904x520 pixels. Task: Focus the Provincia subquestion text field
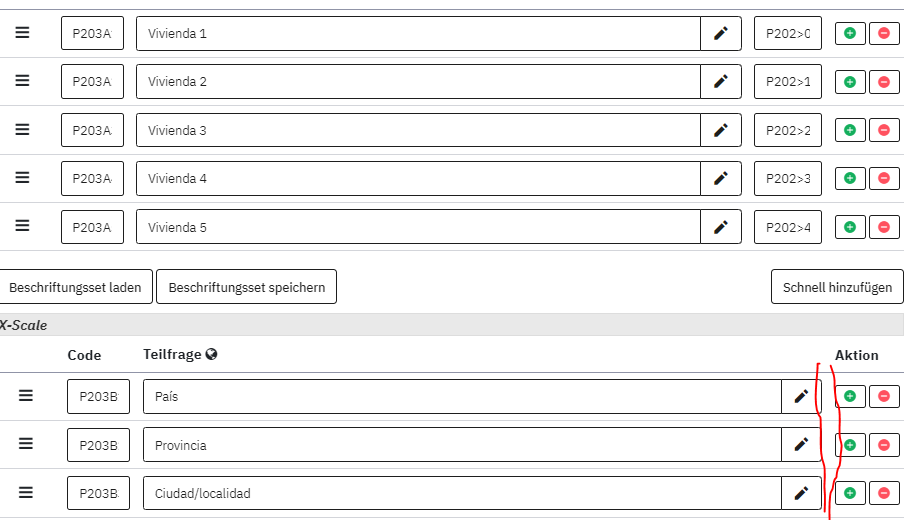[x=462, y=445]
